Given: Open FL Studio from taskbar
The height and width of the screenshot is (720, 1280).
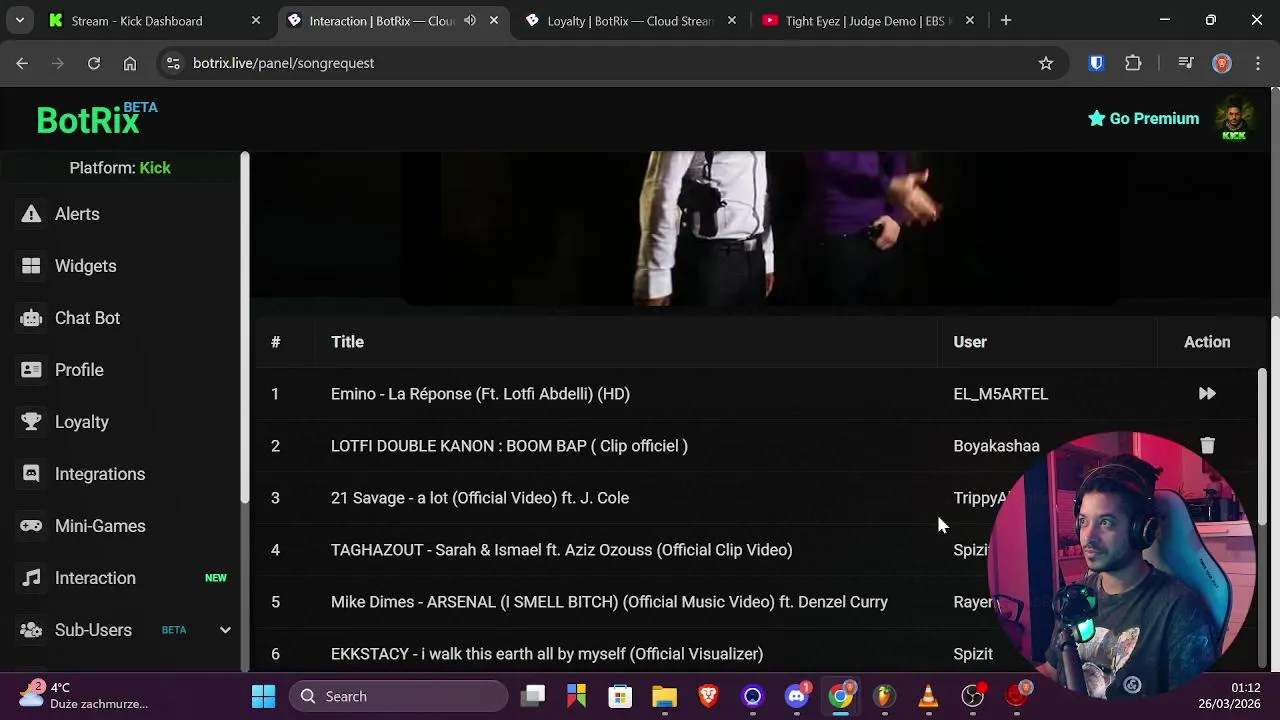Looking at the screenshot, I should click(885, 696).
